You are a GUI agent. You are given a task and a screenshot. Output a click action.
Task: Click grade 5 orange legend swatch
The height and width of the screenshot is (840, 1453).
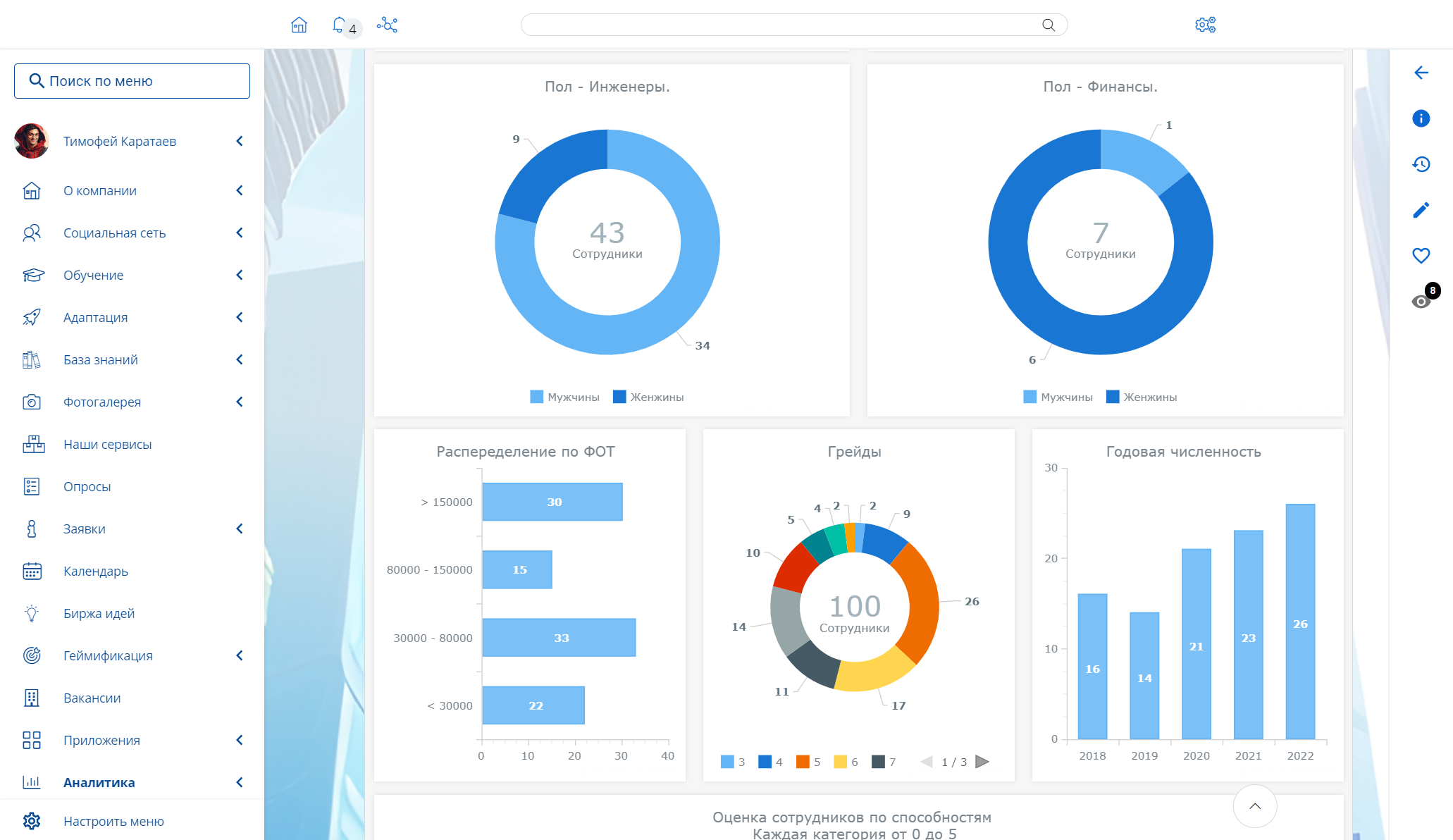802,762
